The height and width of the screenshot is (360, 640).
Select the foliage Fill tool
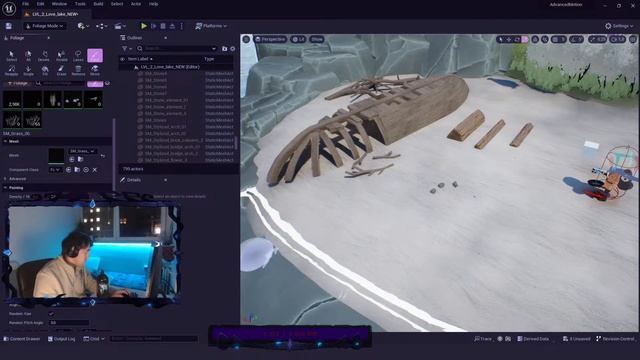pyautogui.click(x=45, y=71)
